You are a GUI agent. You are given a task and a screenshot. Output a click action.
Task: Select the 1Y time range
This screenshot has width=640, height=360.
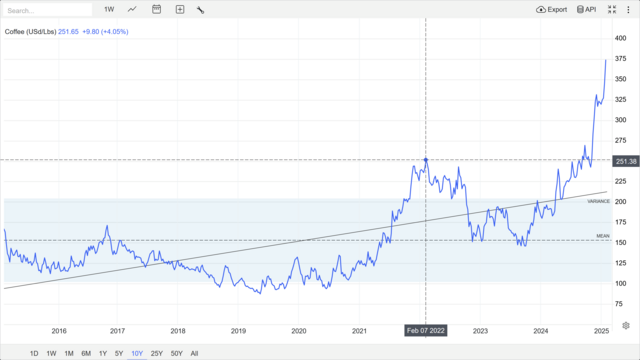pos(103,353)
